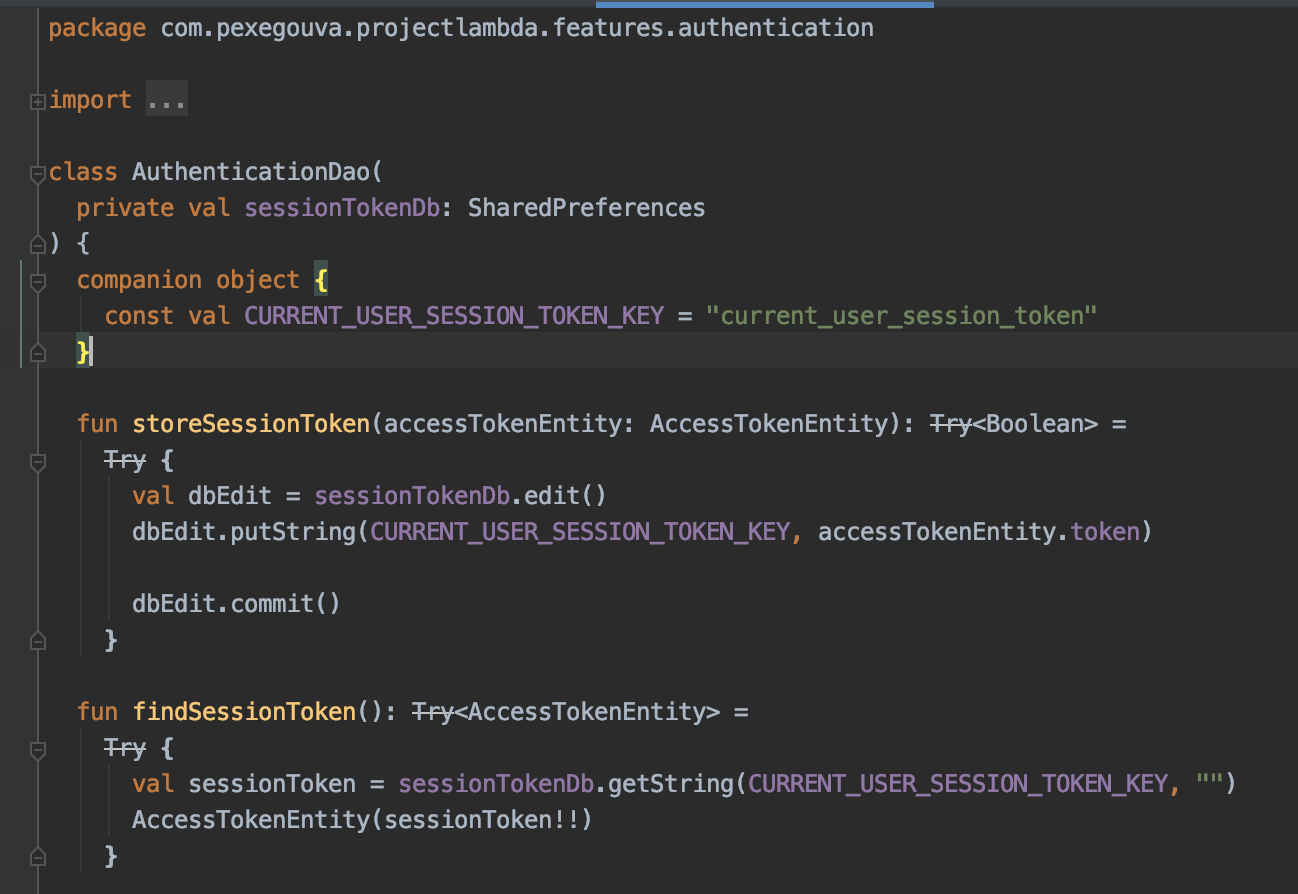Click the edit() call on sessionTokenDb

click(x=566, y=496)
